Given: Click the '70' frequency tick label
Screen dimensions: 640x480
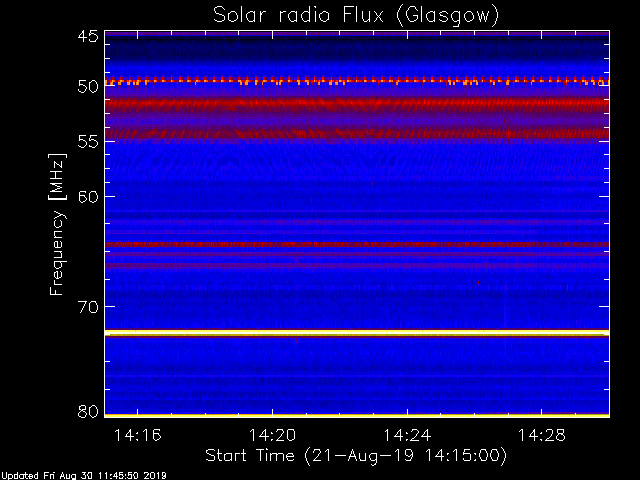Looking at the screenshot, I should pos(88,307).
